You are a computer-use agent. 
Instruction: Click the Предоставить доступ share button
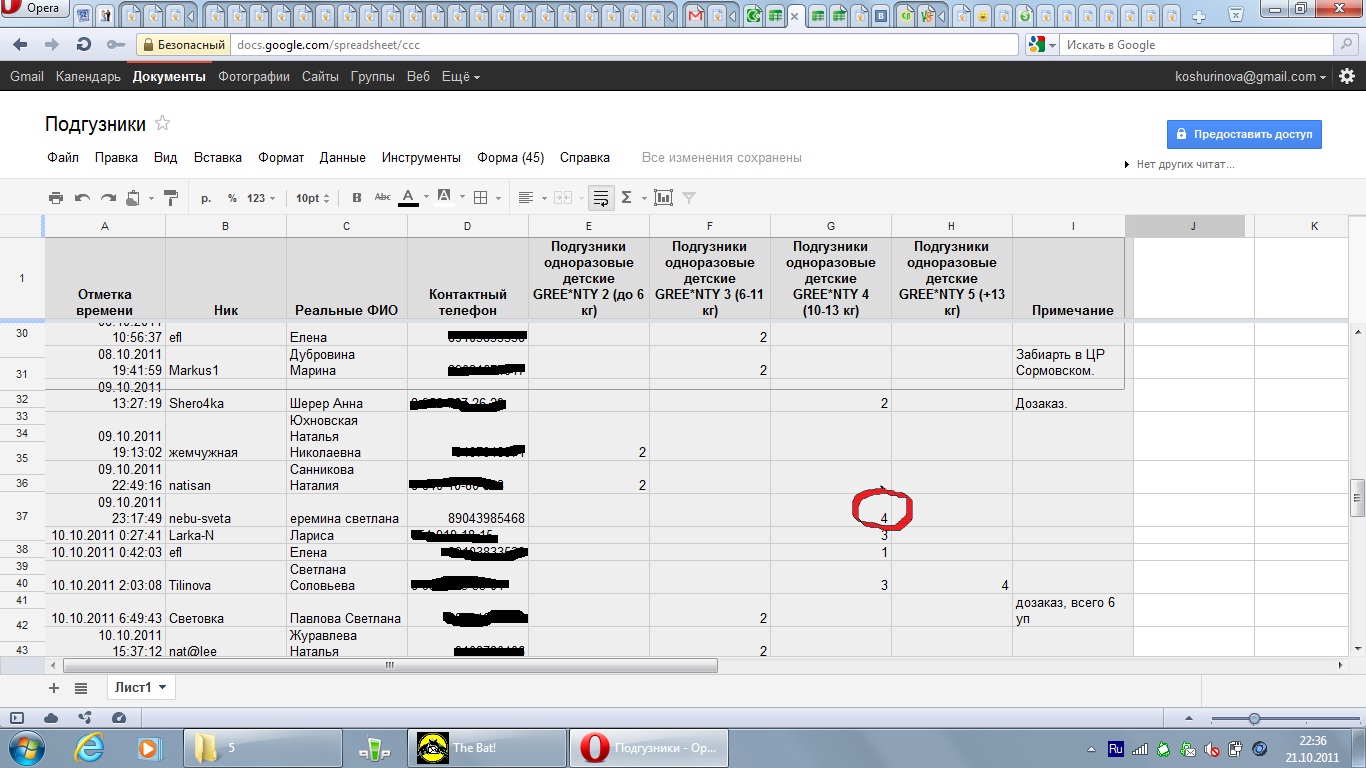[x=1244, y=134]
